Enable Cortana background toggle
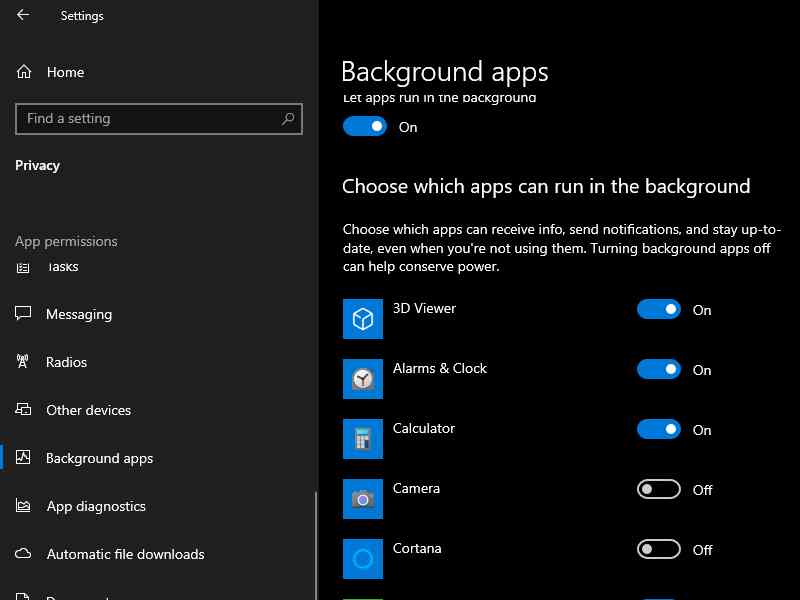The image size is (800, 600). (x=659, y=549)
